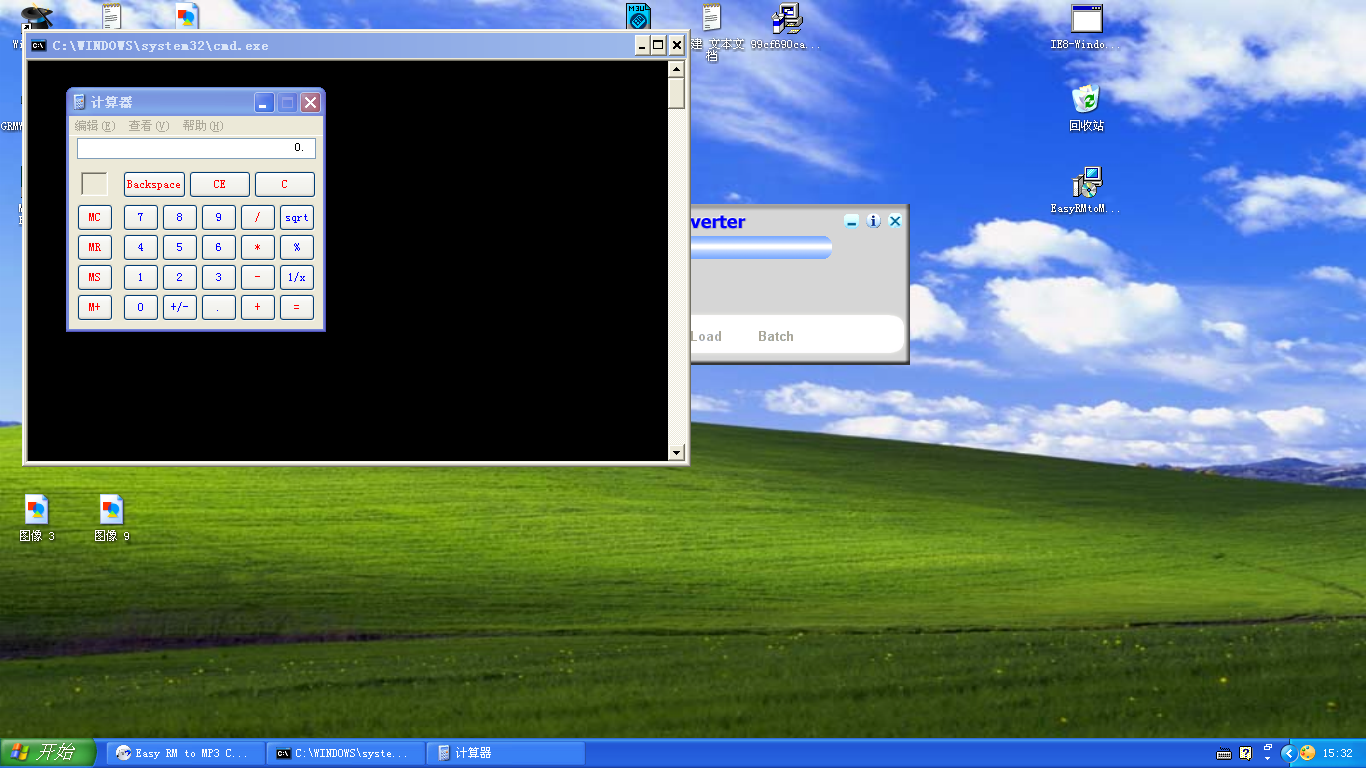The height and width of the screenshot is (768, 1366).
Task: Click digit 3 on the calculator
Action: (x=219, y=277)
